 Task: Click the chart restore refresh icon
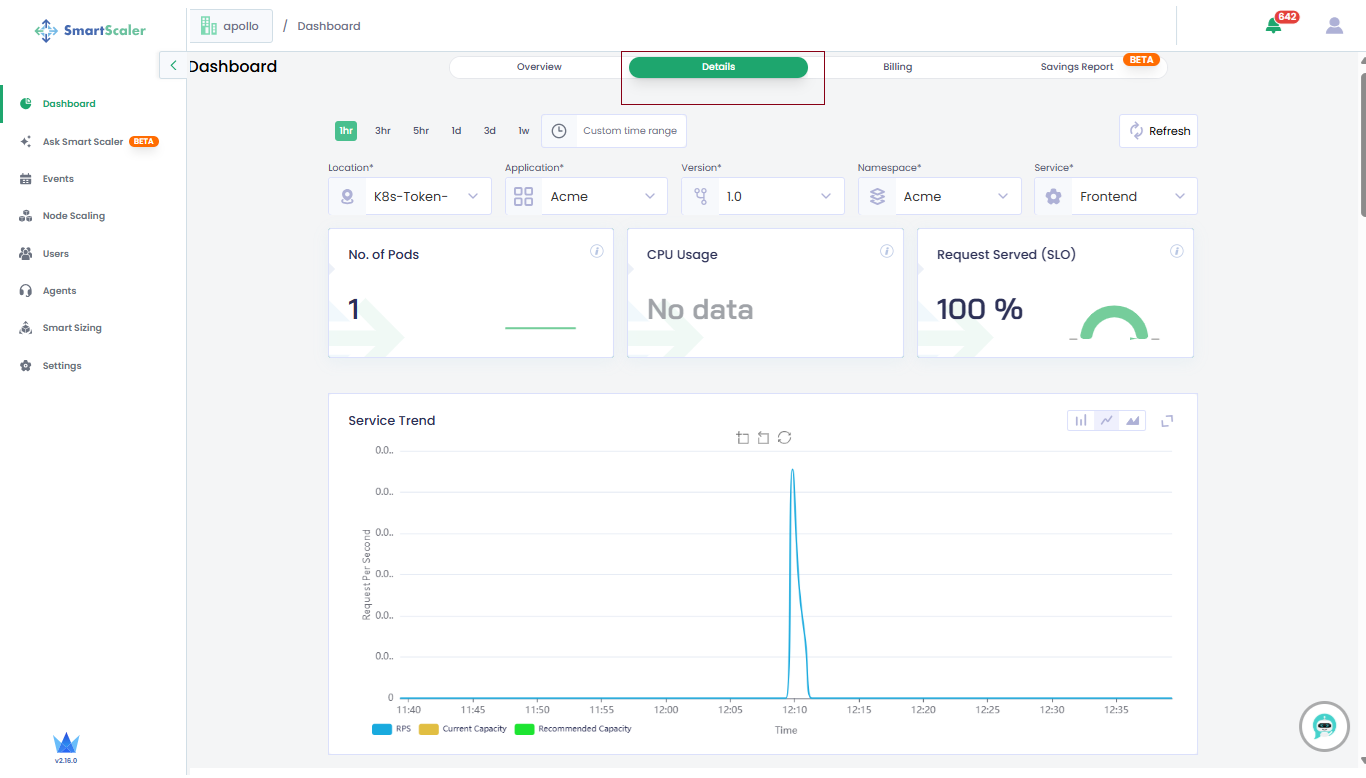785,438
